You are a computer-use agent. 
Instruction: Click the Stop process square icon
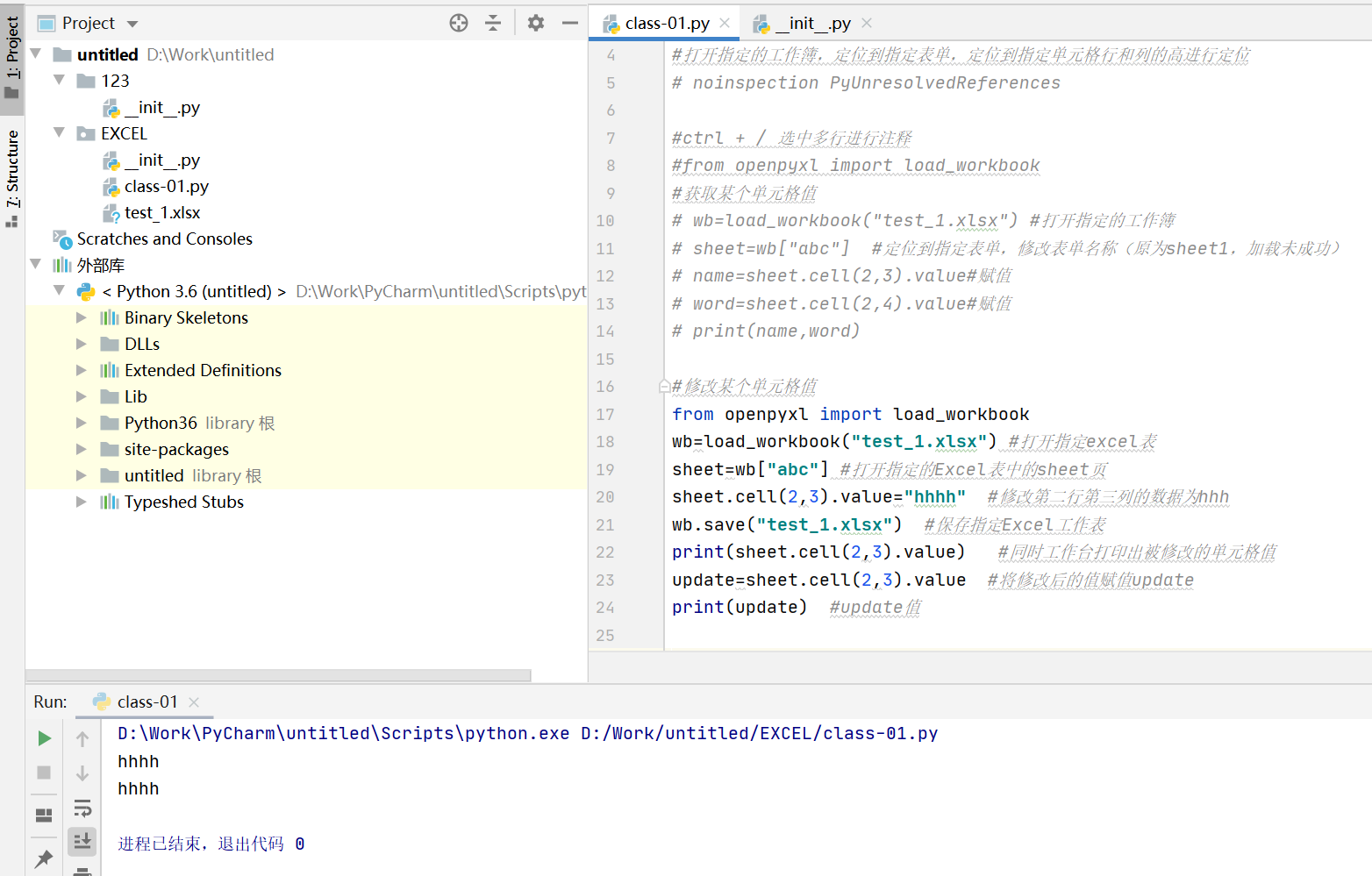(44, 773)
